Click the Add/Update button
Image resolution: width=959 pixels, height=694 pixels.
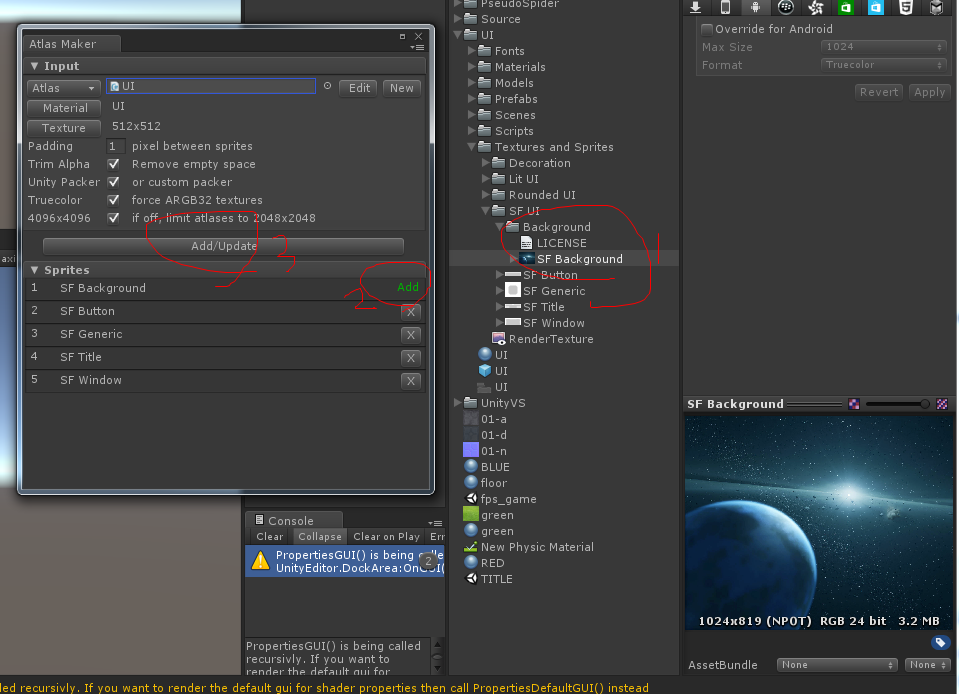tap(223, 246)
